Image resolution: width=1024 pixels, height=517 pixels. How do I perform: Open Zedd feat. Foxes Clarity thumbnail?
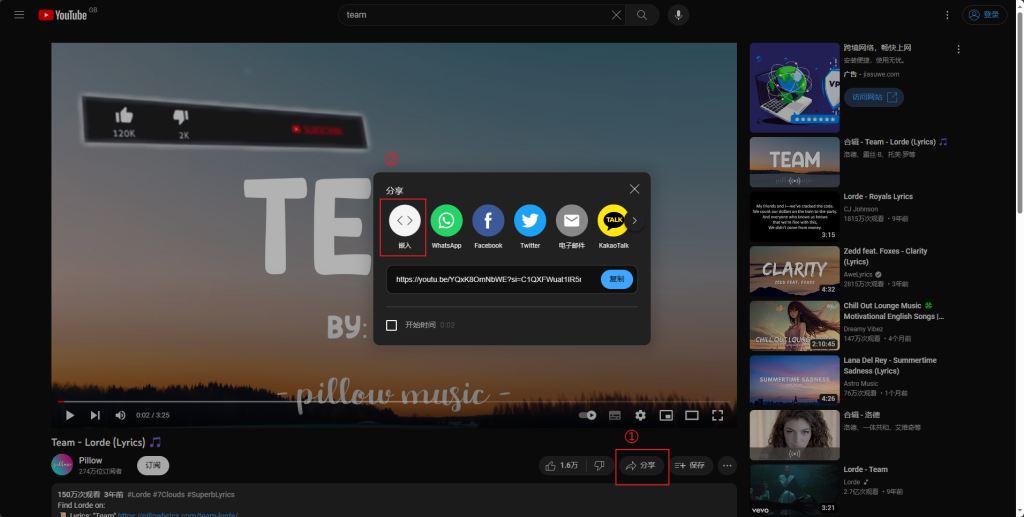[794, 270]
